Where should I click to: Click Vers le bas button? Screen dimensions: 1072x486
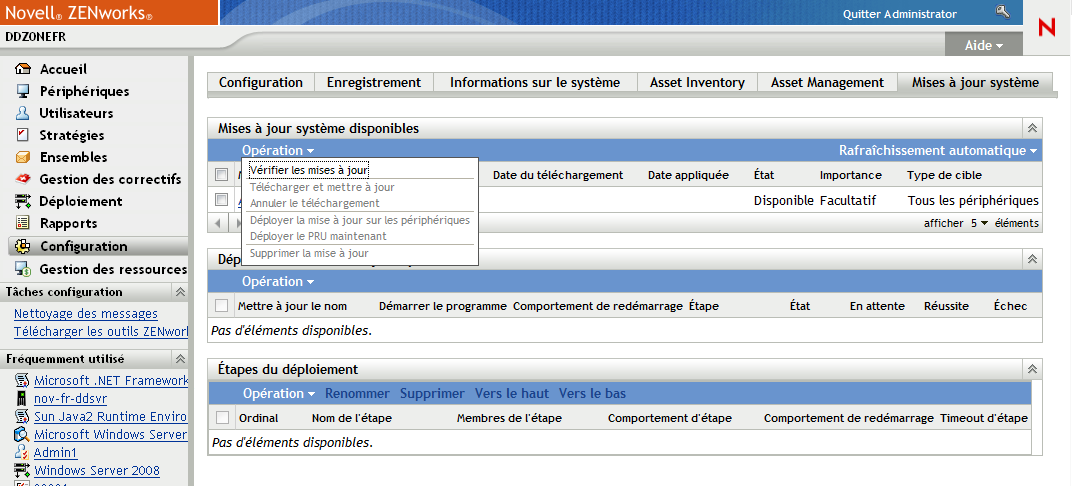point(592,394)
